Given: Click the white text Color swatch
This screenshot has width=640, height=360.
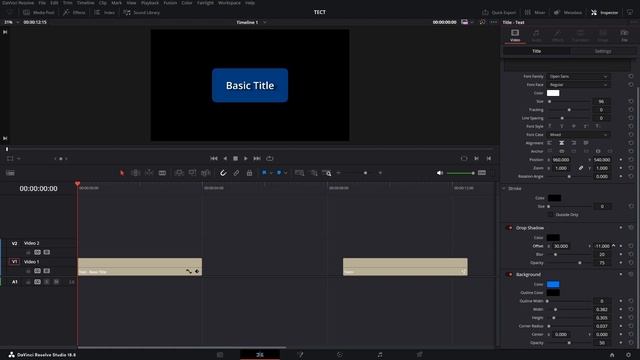Looking at the screenshot, I should coord(553,93).
